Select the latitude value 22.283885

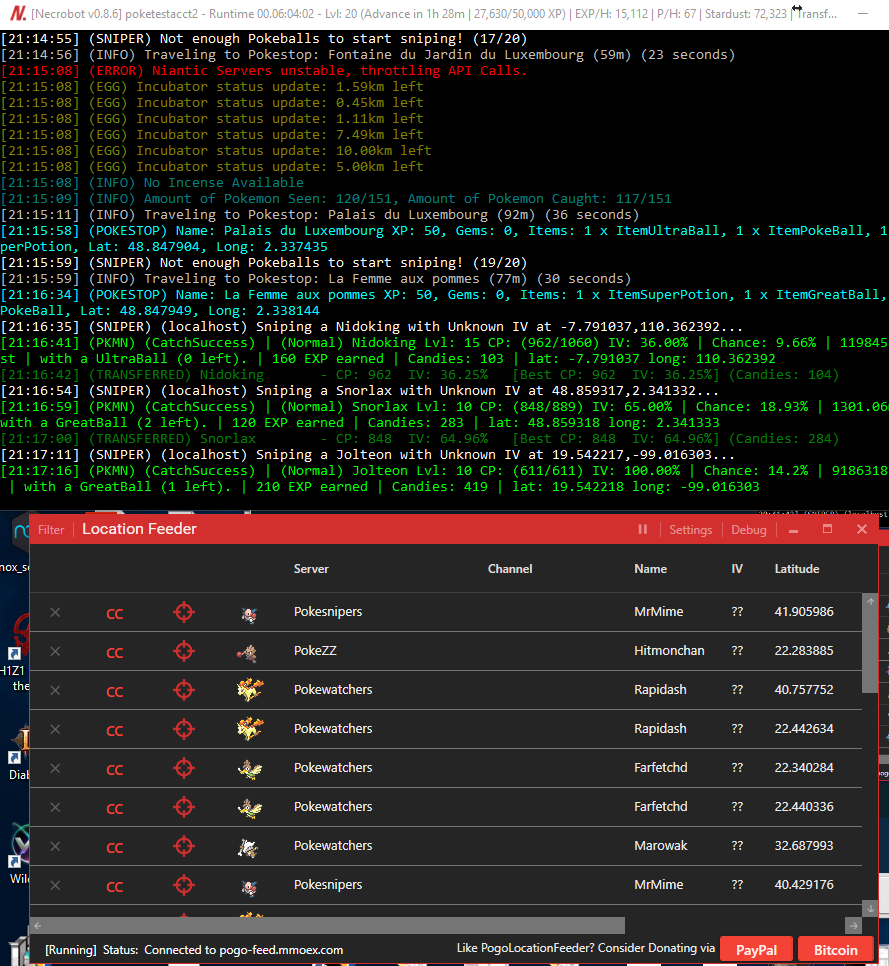tap(803, 651)
